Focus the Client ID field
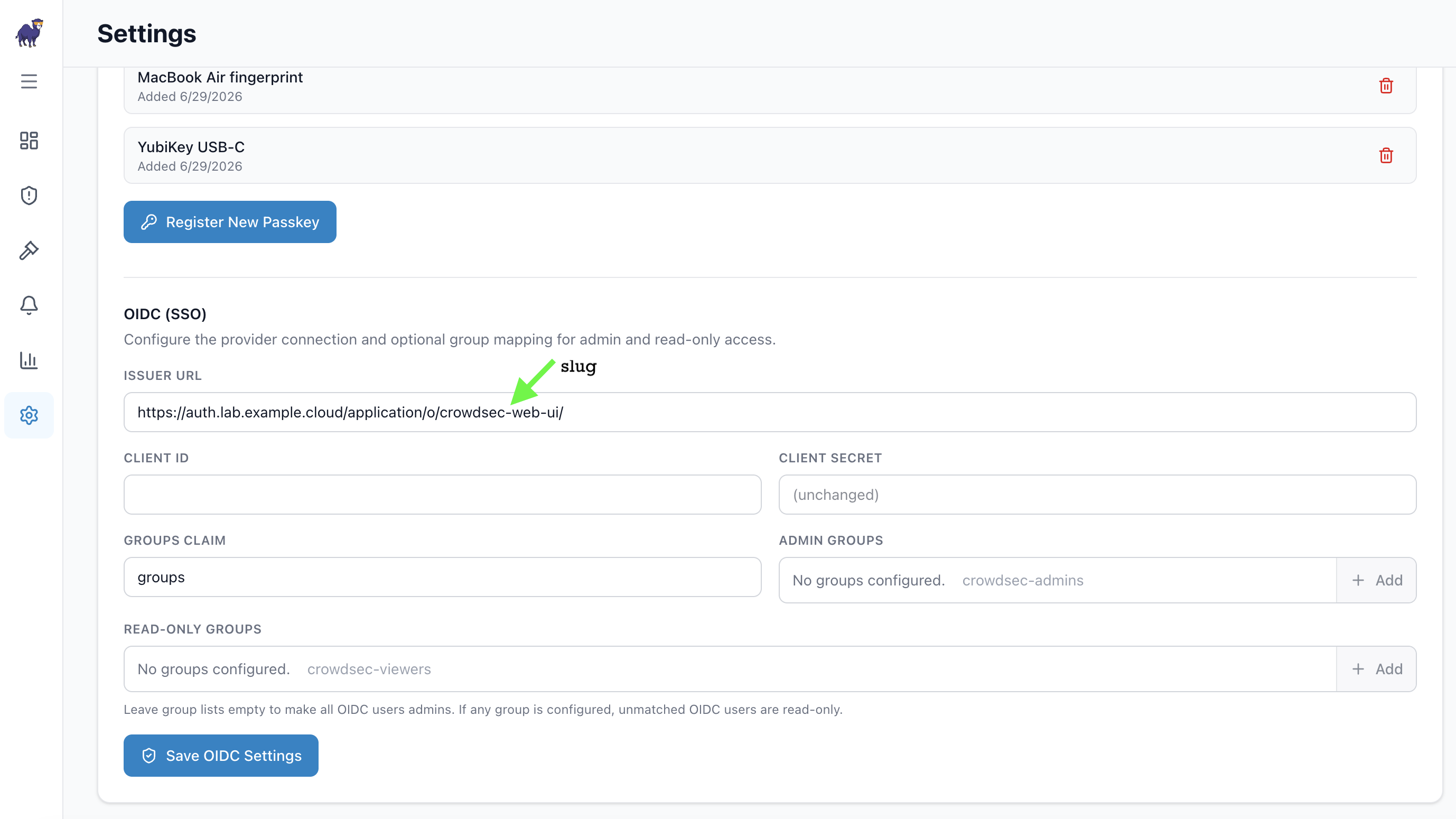Screen dimensions: 1456x819 443,495
